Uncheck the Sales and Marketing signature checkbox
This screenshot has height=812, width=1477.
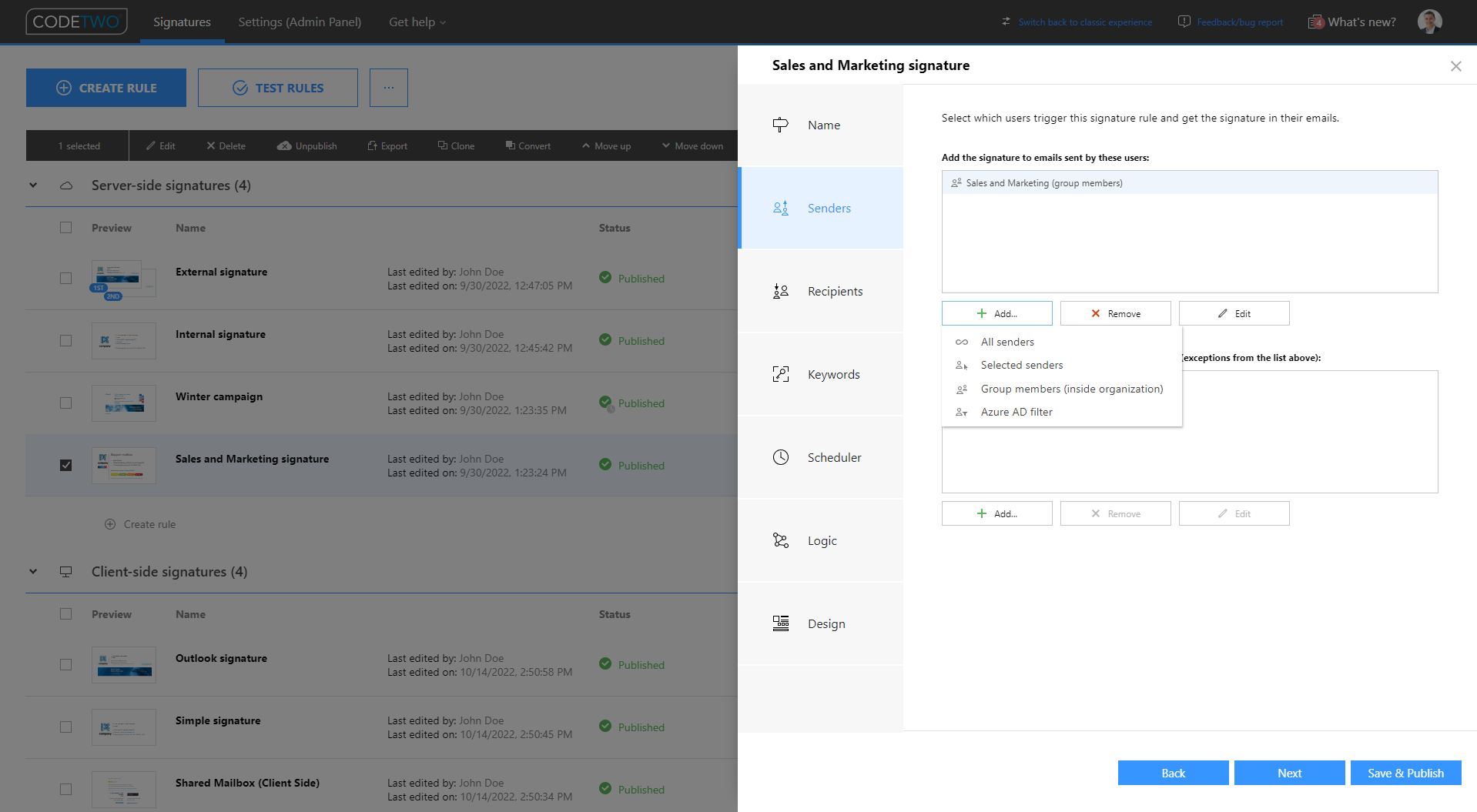click(x=65, y=465)
